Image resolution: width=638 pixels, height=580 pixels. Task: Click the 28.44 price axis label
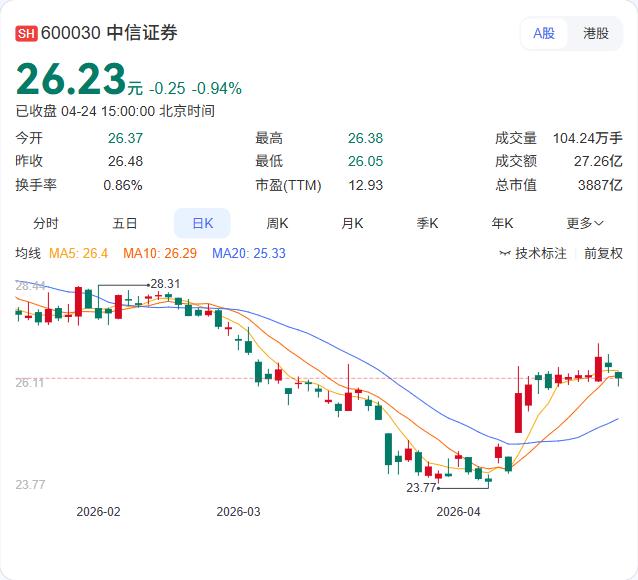point(30,286)
